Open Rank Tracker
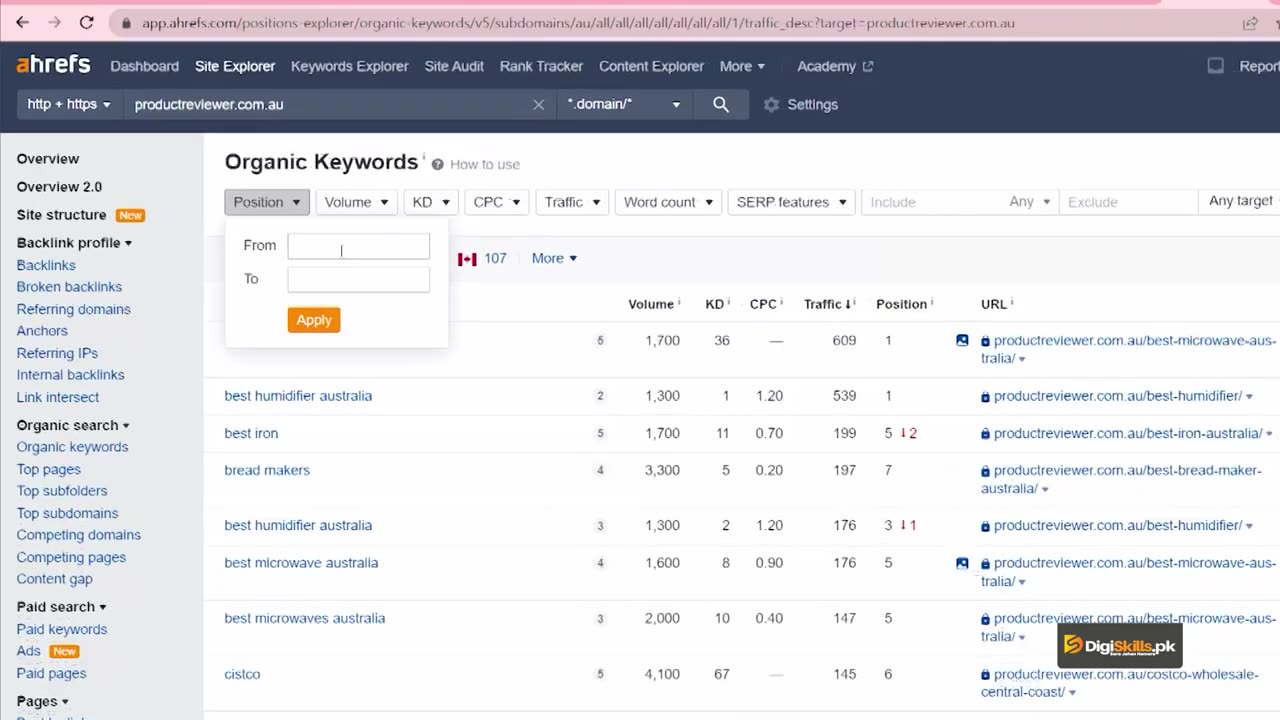 (541, 66)
